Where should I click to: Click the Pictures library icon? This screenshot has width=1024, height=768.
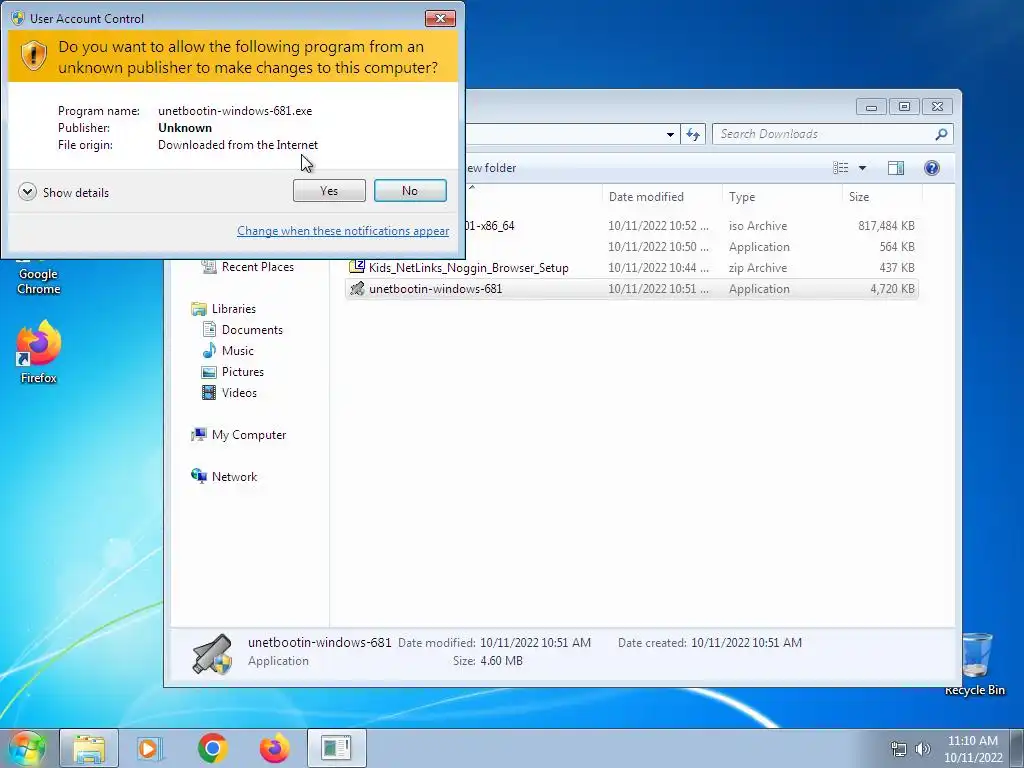(209, 372)
